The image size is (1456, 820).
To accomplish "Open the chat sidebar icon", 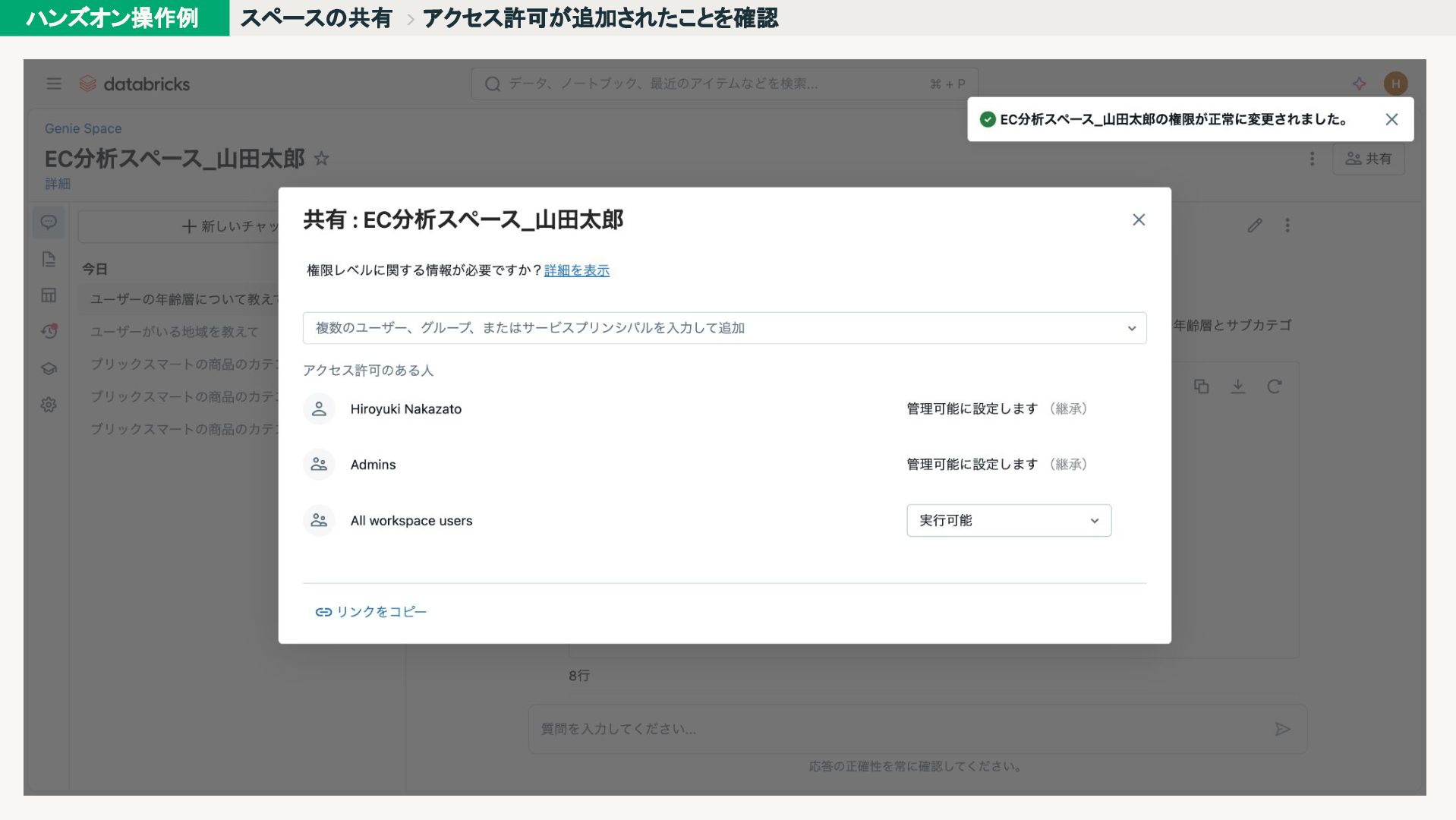I will 49,222.
